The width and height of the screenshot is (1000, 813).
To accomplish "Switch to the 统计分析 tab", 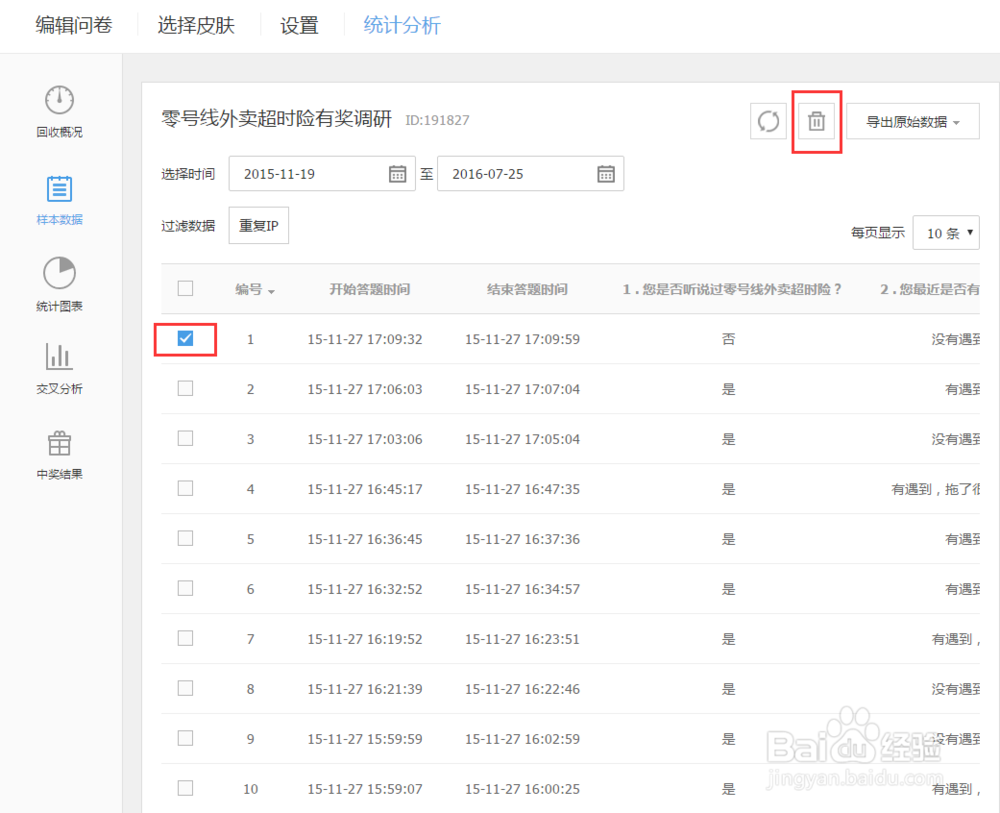I will [x=401, y=25].
